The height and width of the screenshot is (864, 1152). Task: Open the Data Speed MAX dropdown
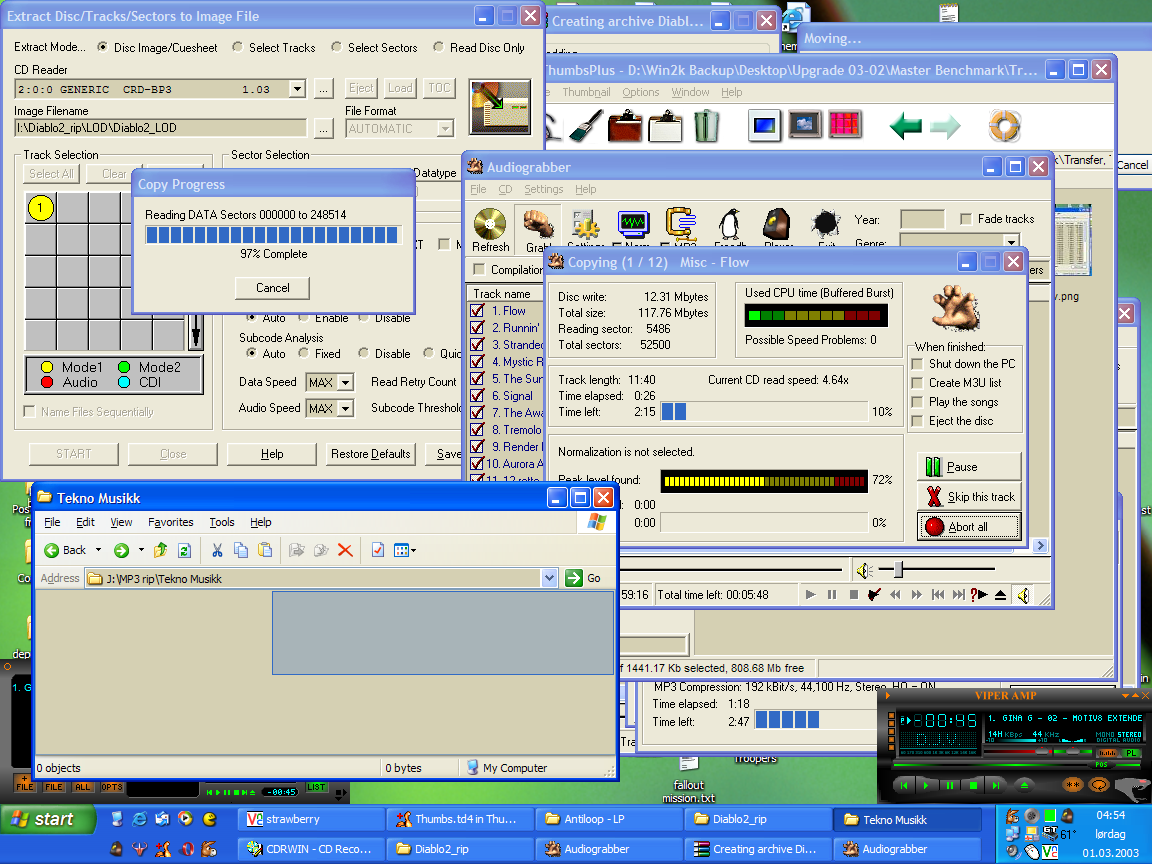click(345, 382)
